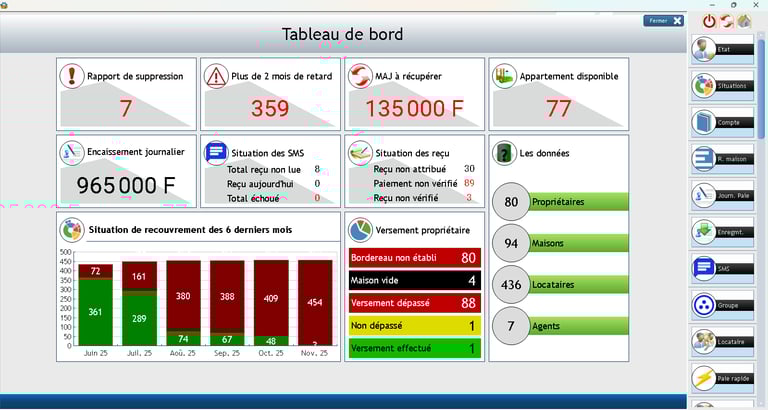The height and width of the screenshot is (410, 768).
Task: Click the Situation des SMS chat icon
Action: (x=216, y=153)
